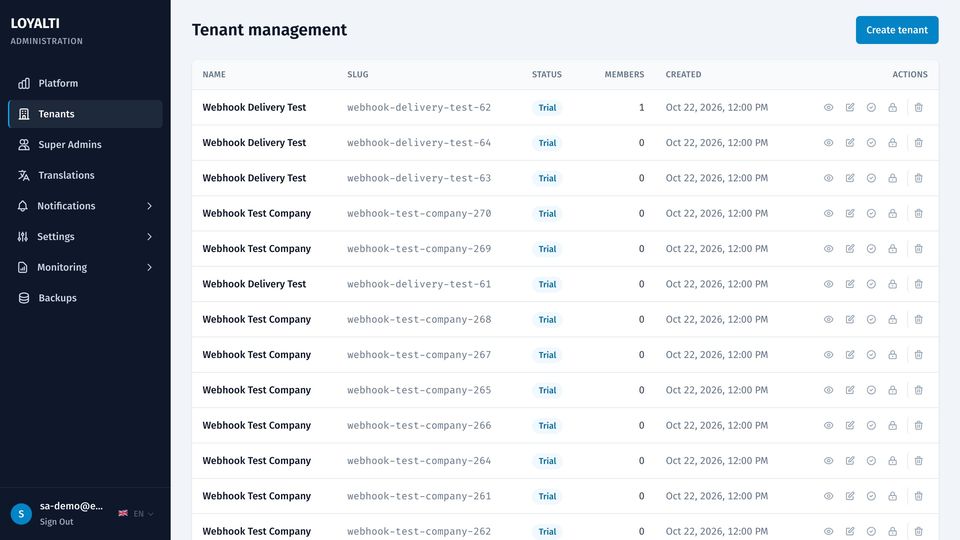Image resolution: width=960 pixels, height=540 pixels.
Task: Delete tenant webhook-delivery-test-61
Action: 918,284
